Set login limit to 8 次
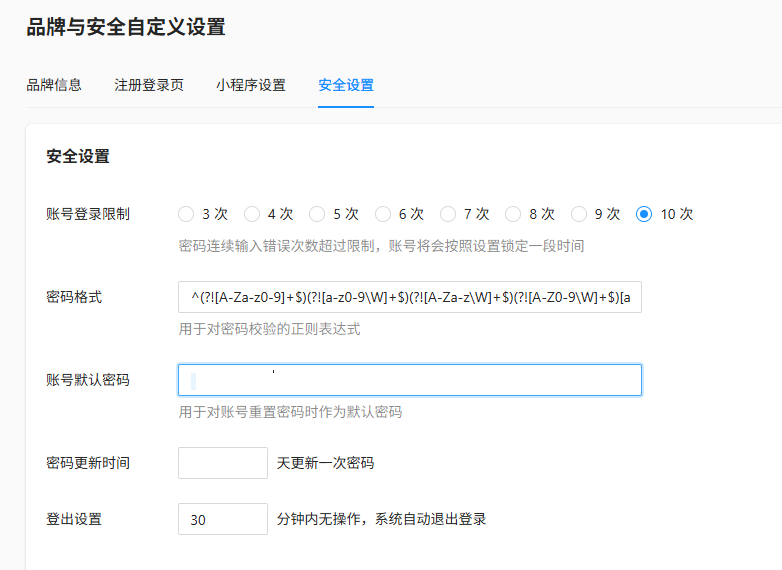782x570 pixels. coord(513,214)
